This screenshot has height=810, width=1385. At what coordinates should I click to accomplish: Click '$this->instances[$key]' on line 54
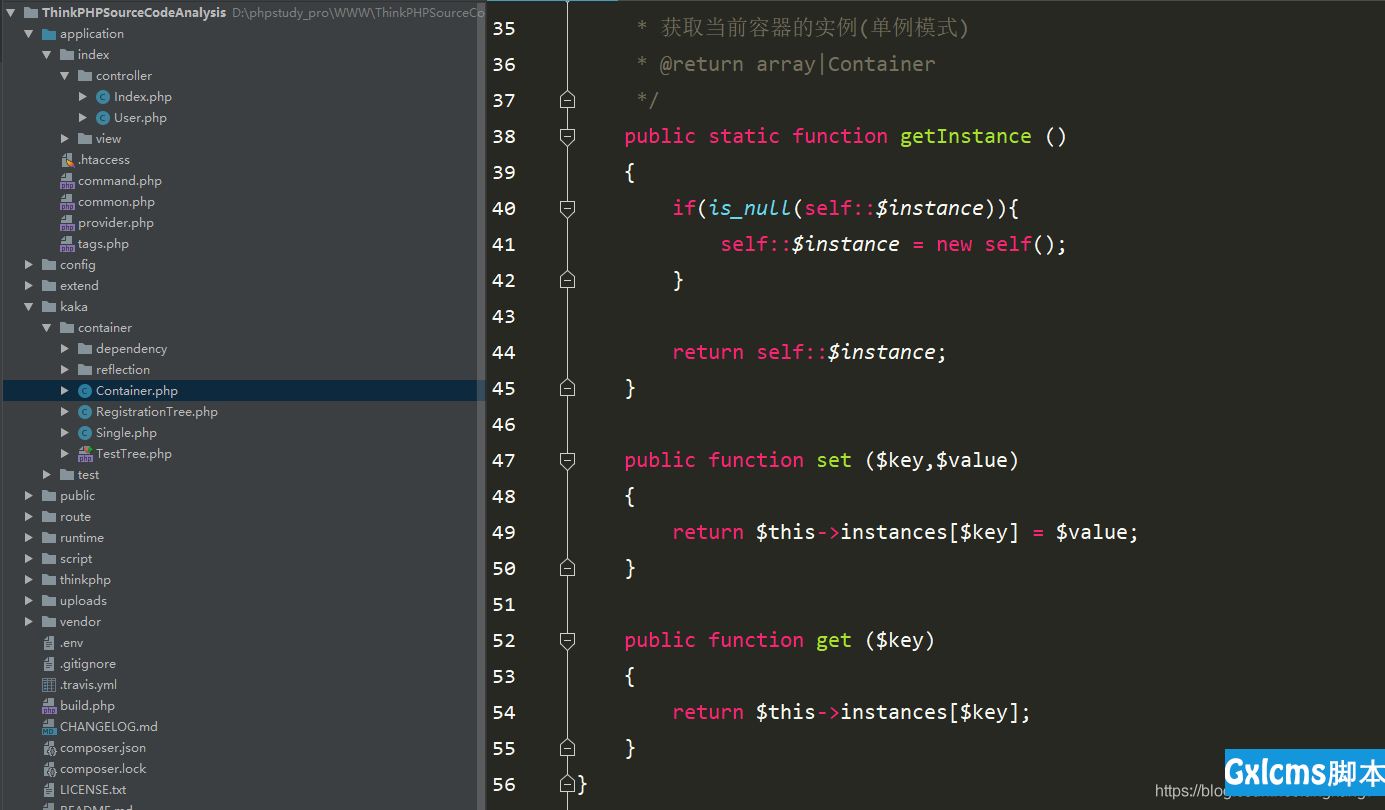point(887,712)
